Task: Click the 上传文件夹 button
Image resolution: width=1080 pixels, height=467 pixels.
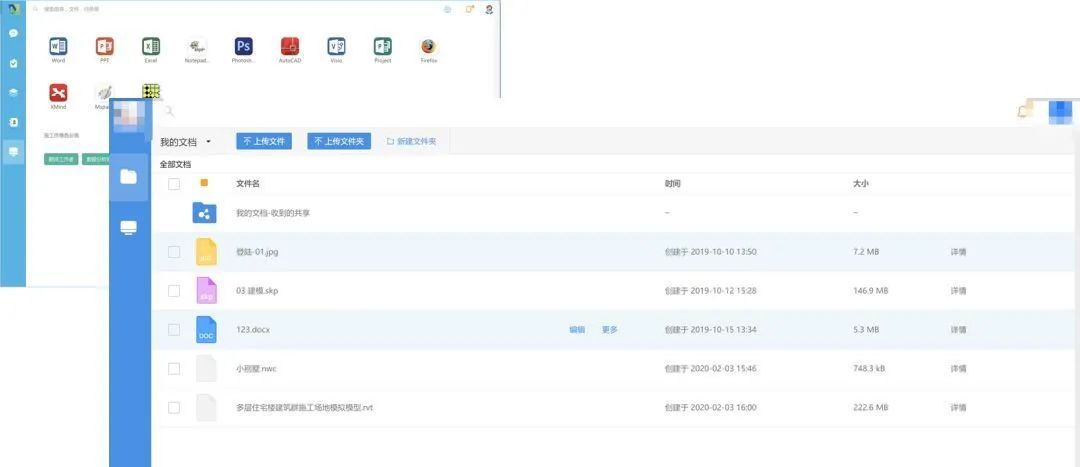Action: coord(339,142)
